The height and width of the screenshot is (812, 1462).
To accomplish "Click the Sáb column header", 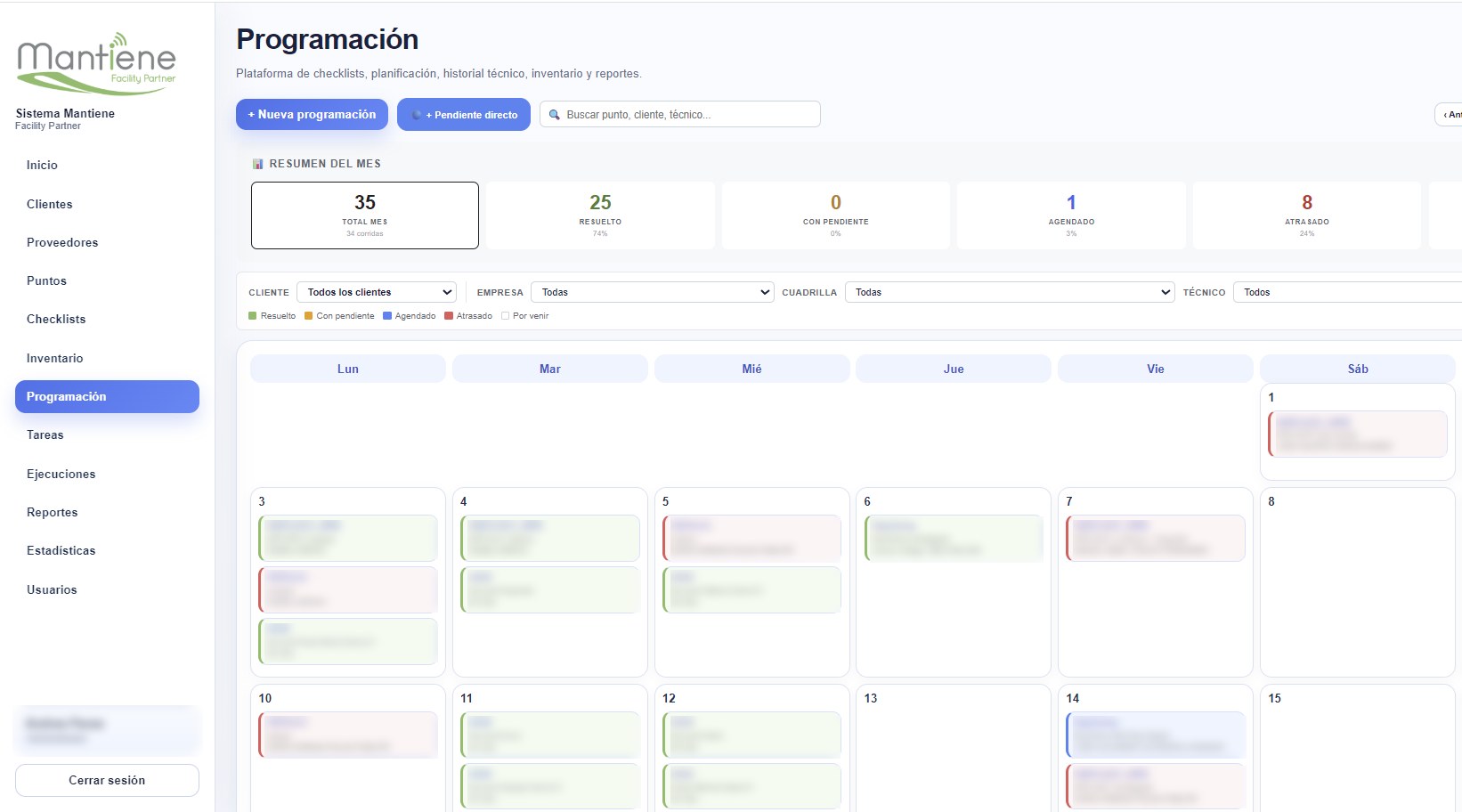I will coord(1358,369).
